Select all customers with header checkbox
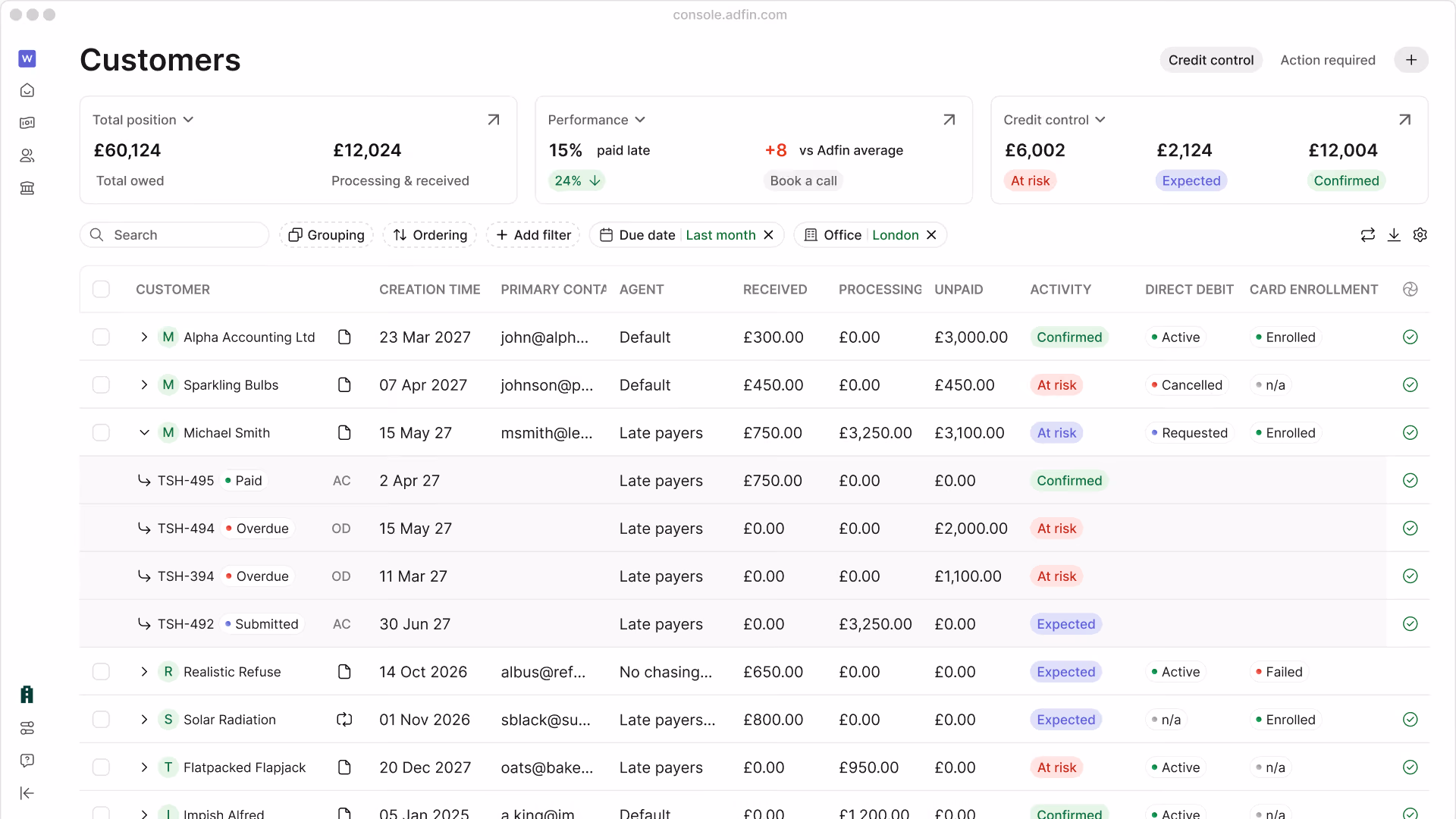 [101, 289]
